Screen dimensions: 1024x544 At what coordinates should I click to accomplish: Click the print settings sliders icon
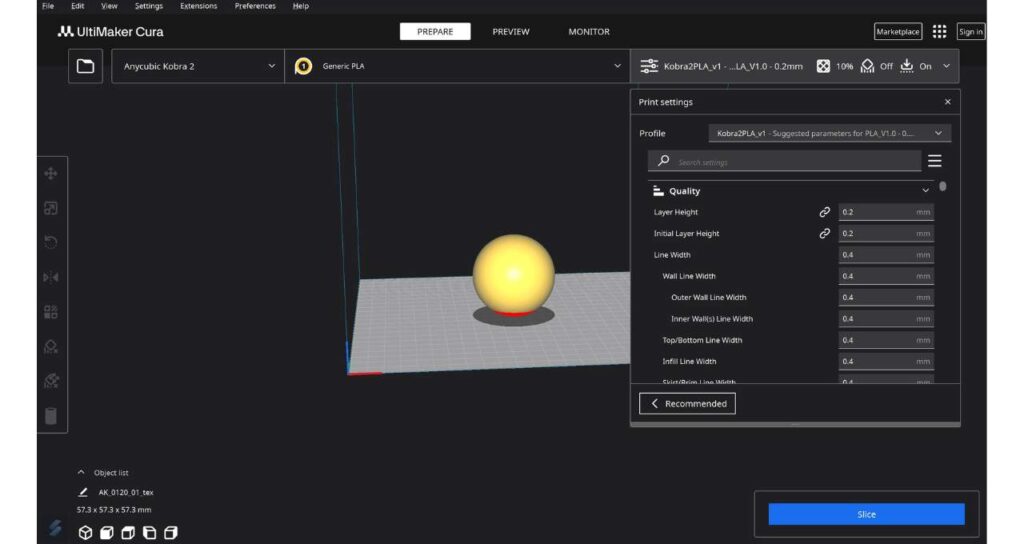tap(649, 66)
